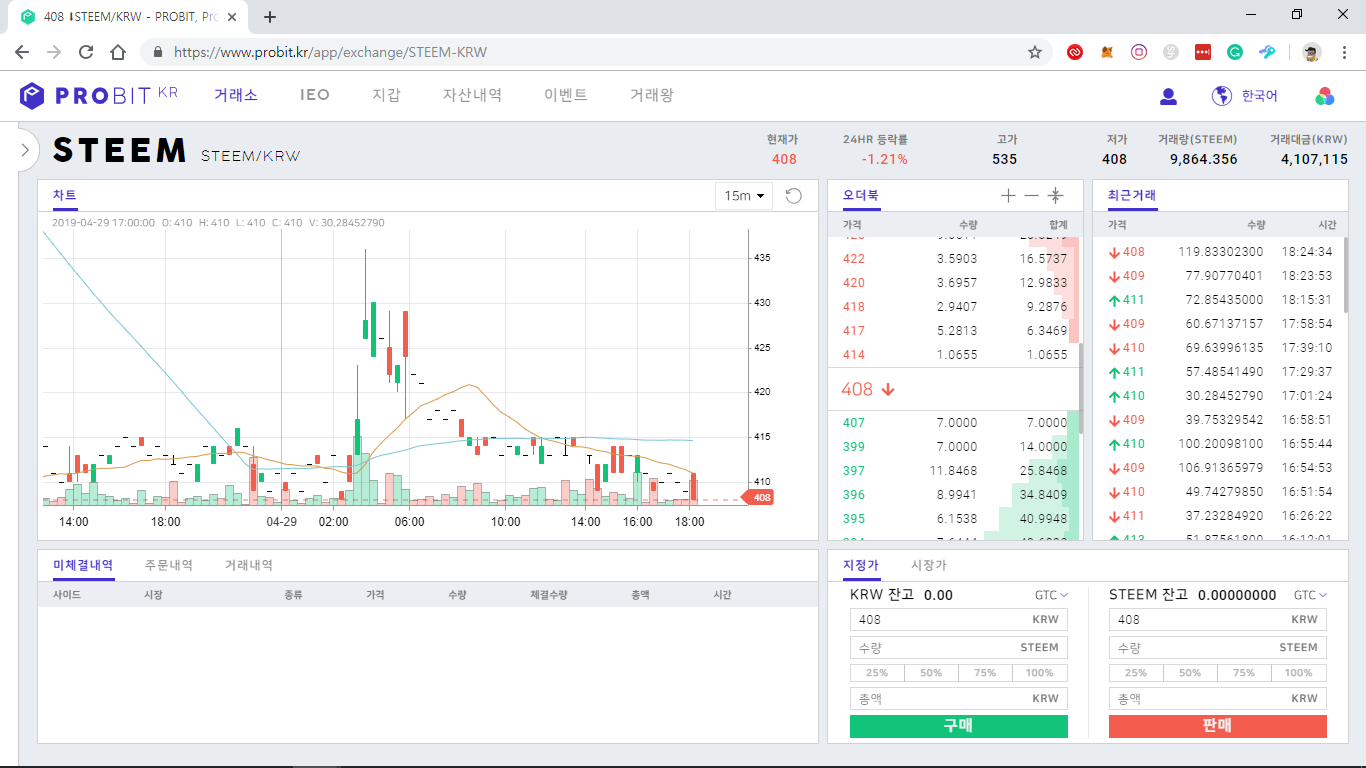Select the 최근거래 tab

1132,196
